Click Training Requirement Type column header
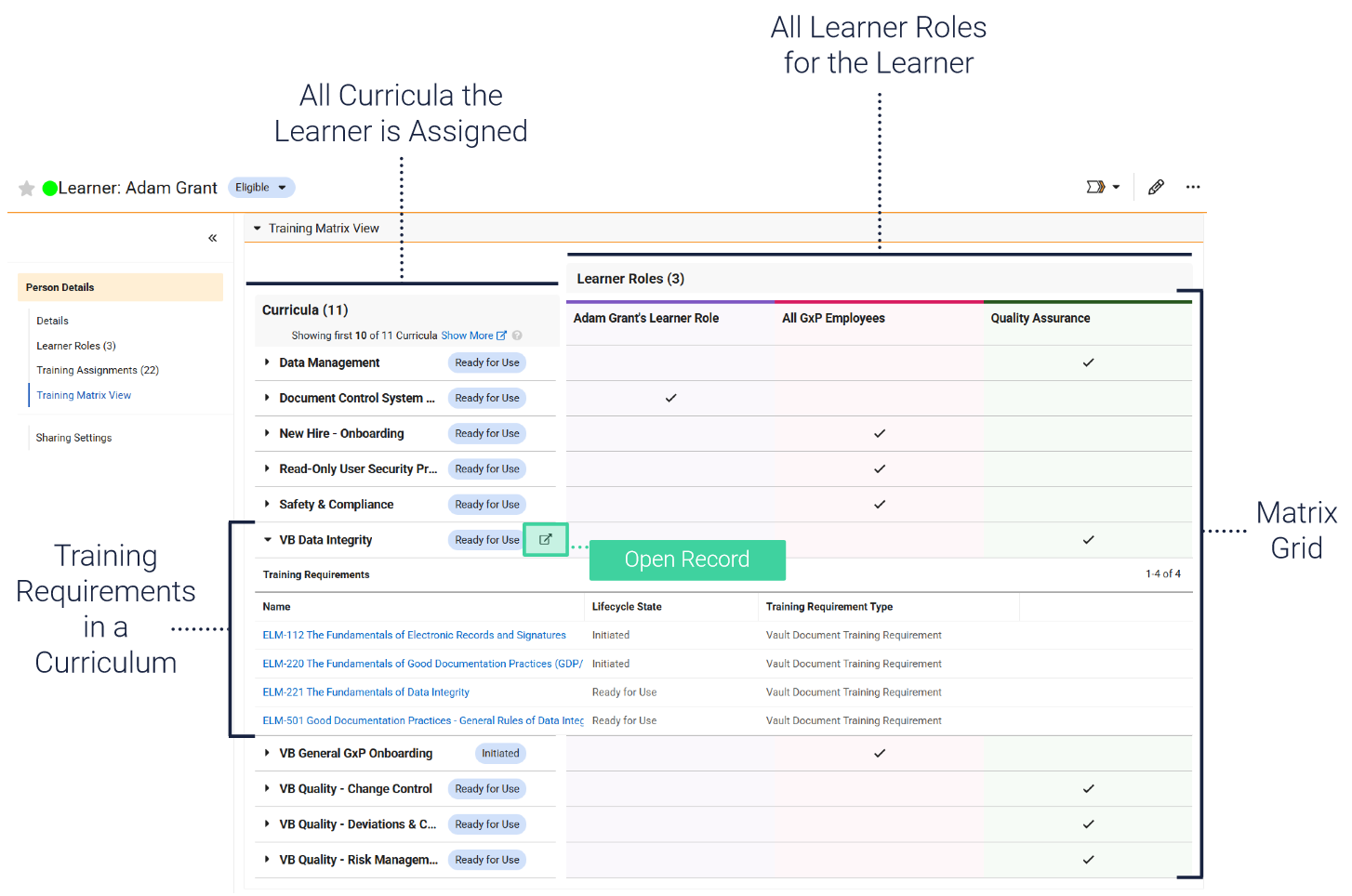1352x896 pixels. click(x=829, y=607)
